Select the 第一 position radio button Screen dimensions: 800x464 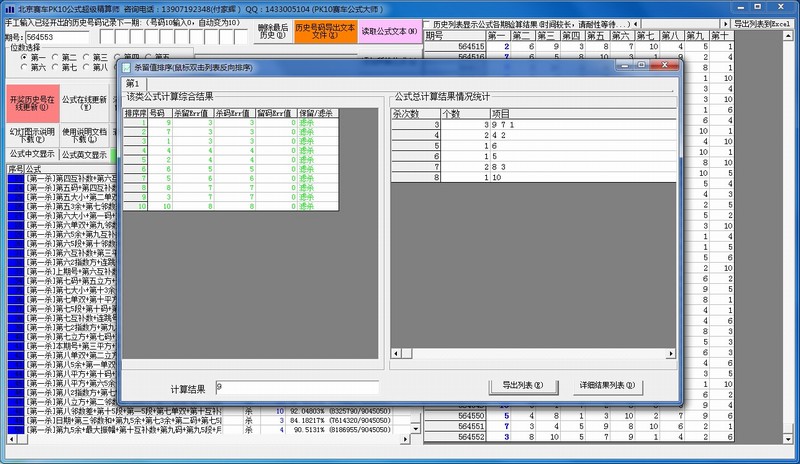click(x=24, y=57)
